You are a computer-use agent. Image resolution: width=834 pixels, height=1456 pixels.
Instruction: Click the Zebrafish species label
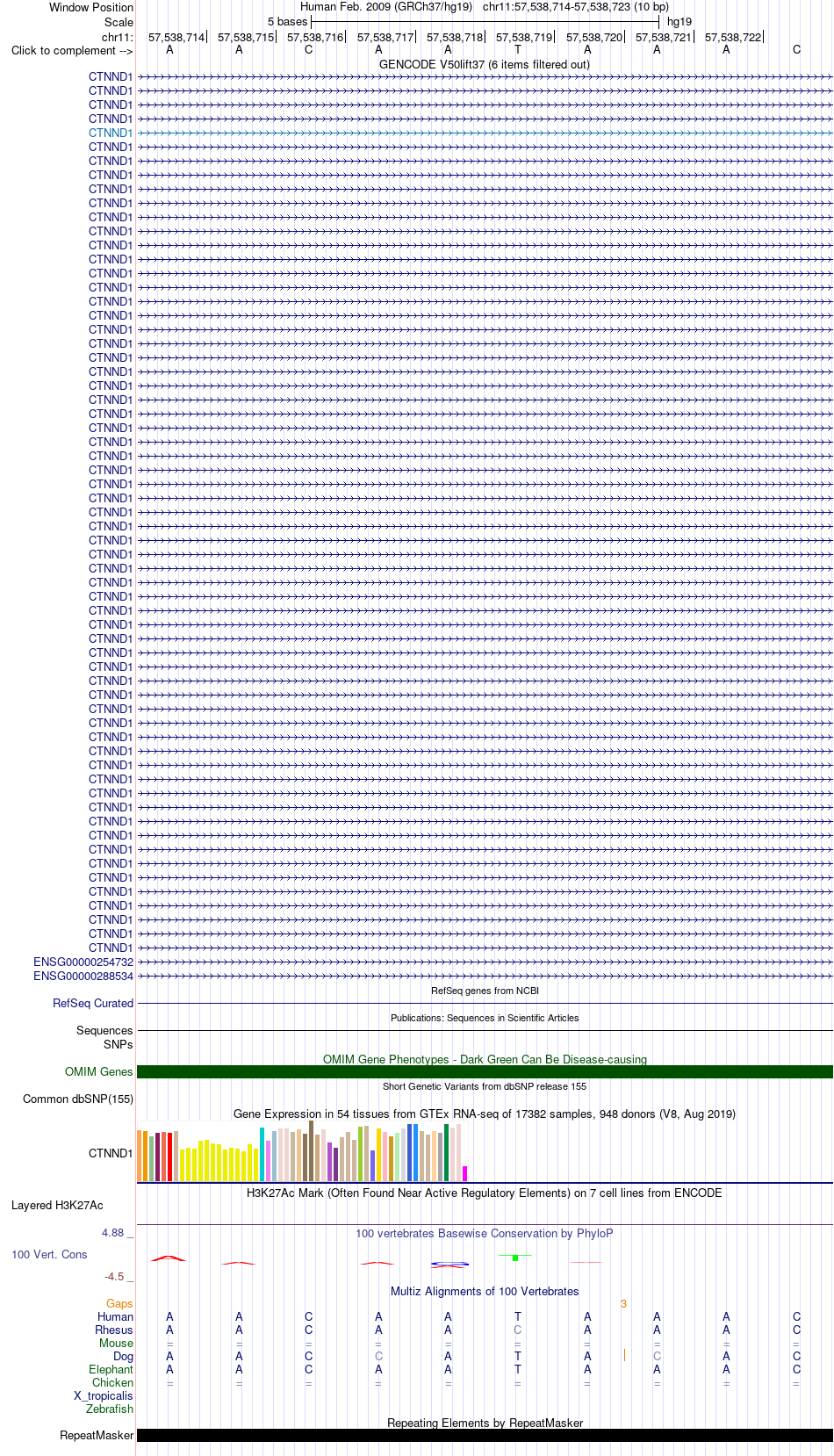pos(110,1409)
